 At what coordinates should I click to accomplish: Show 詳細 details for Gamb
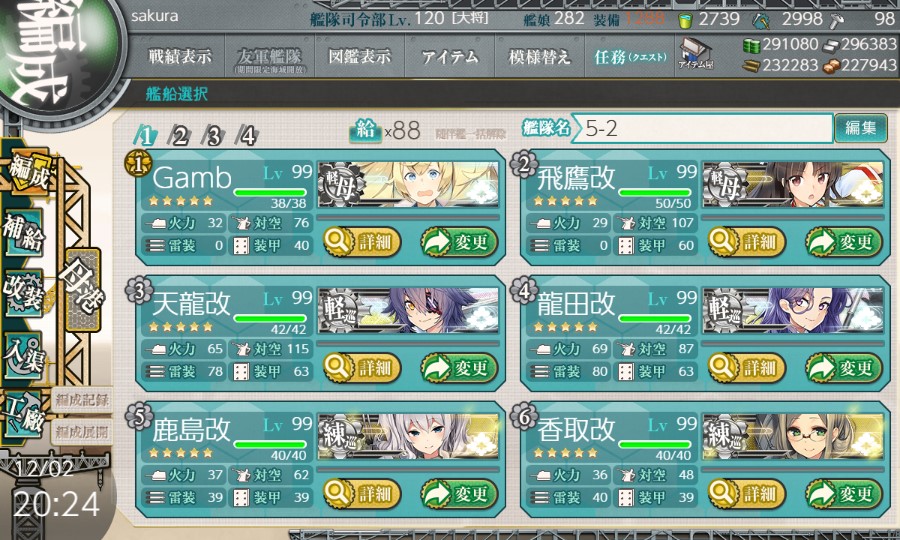click(361, 242)
